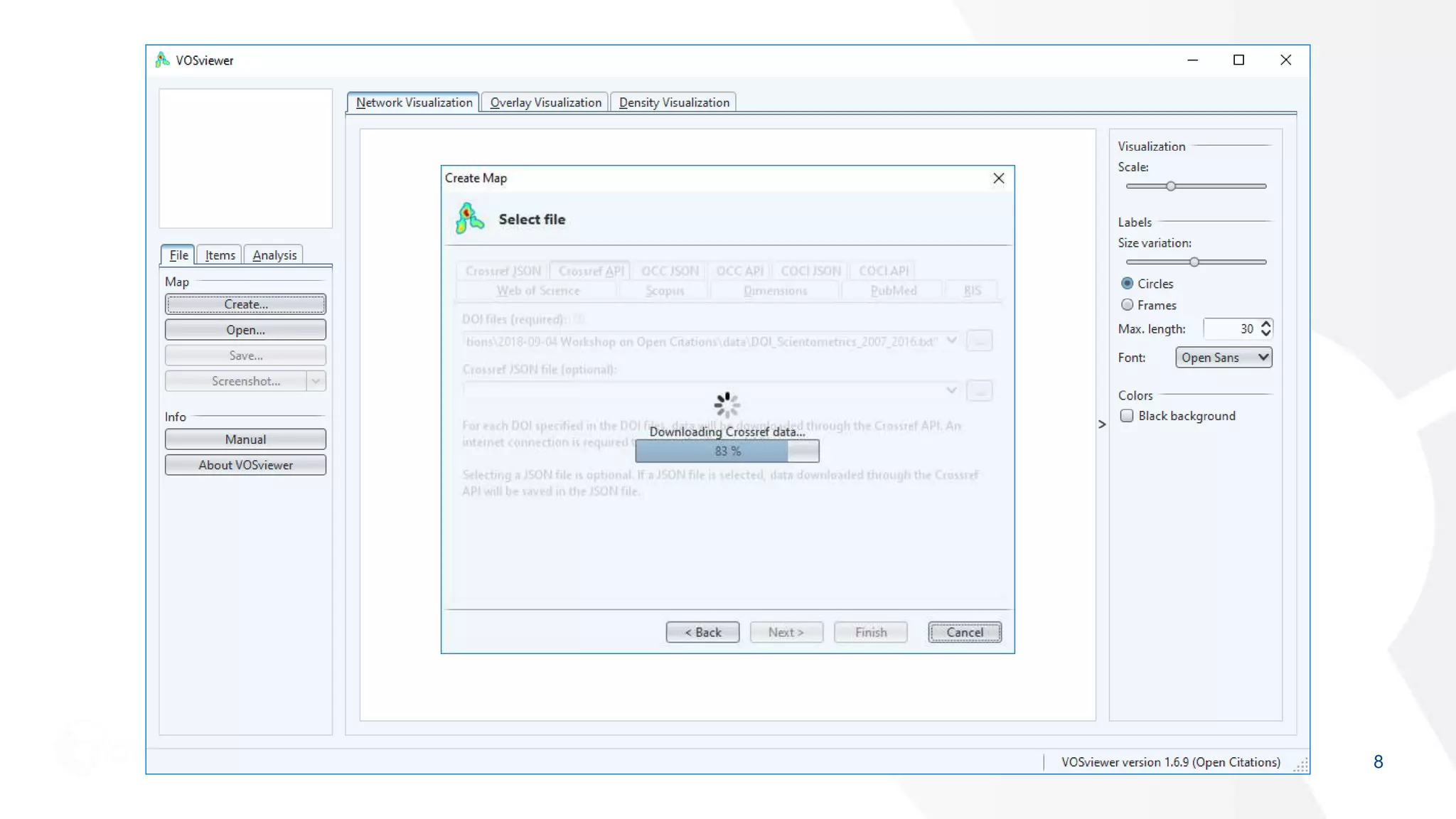This screenshot has width=1456, height=819.
Task: Enable Black background checkbox
Action: tap(1127, 416)
